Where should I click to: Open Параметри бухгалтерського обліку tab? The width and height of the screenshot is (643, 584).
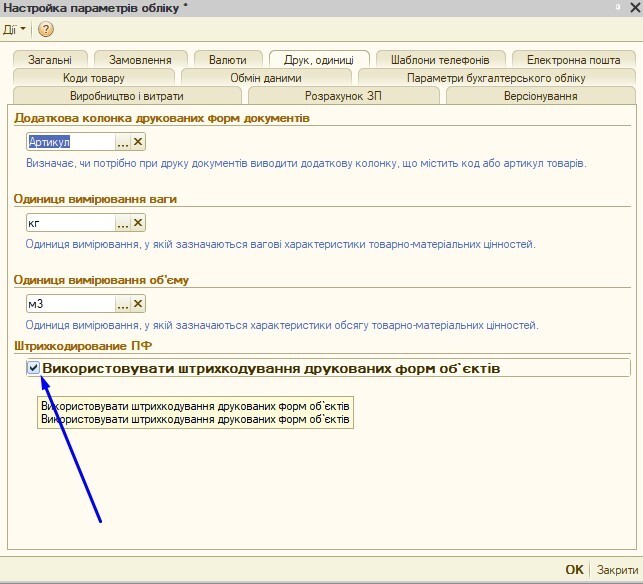(496, 77)
